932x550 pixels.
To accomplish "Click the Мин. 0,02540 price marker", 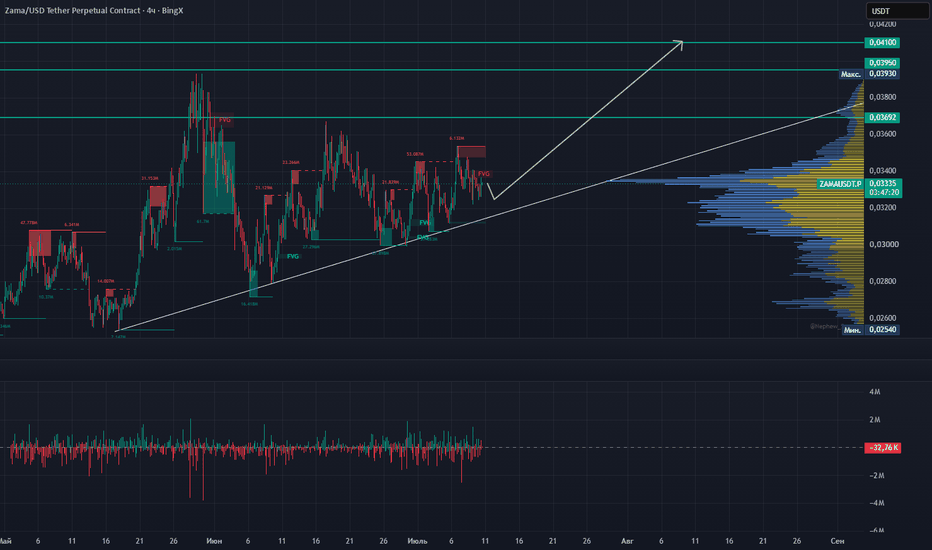I will [871, 329].
